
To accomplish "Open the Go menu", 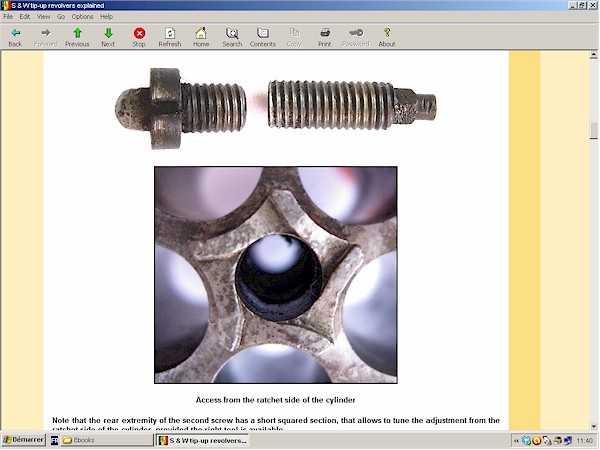I will 61,17.
